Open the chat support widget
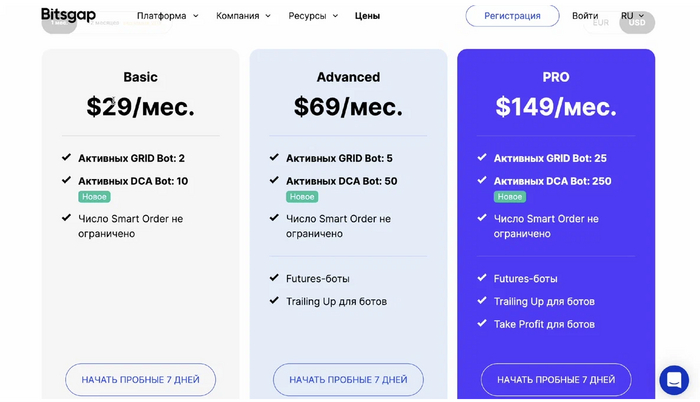 (x=674, y=380)
